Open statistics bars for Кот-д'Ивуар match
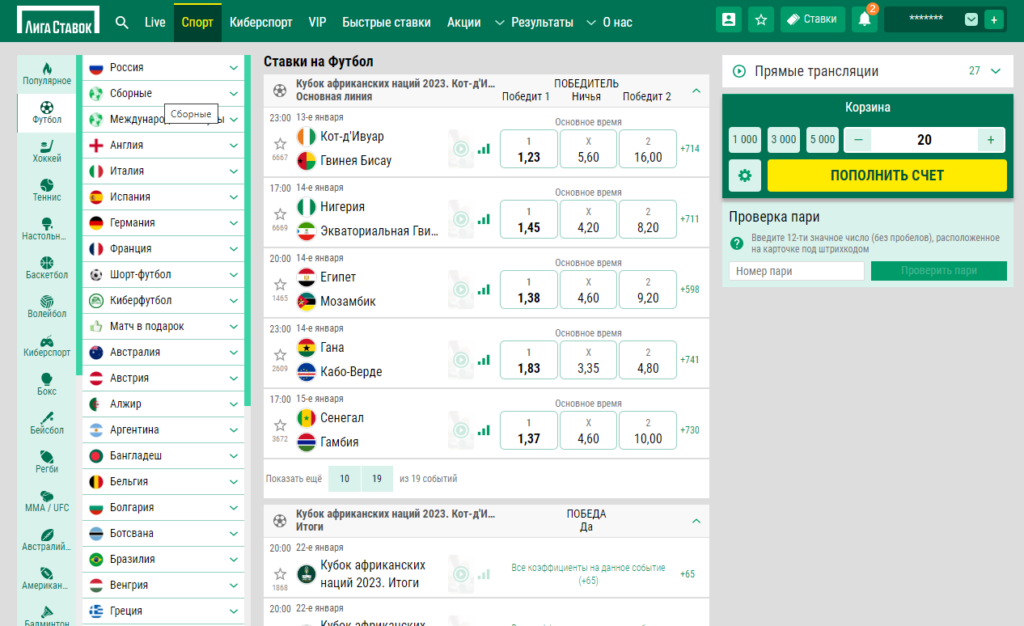Viewport: 1024px width, 626px height. 483,149
